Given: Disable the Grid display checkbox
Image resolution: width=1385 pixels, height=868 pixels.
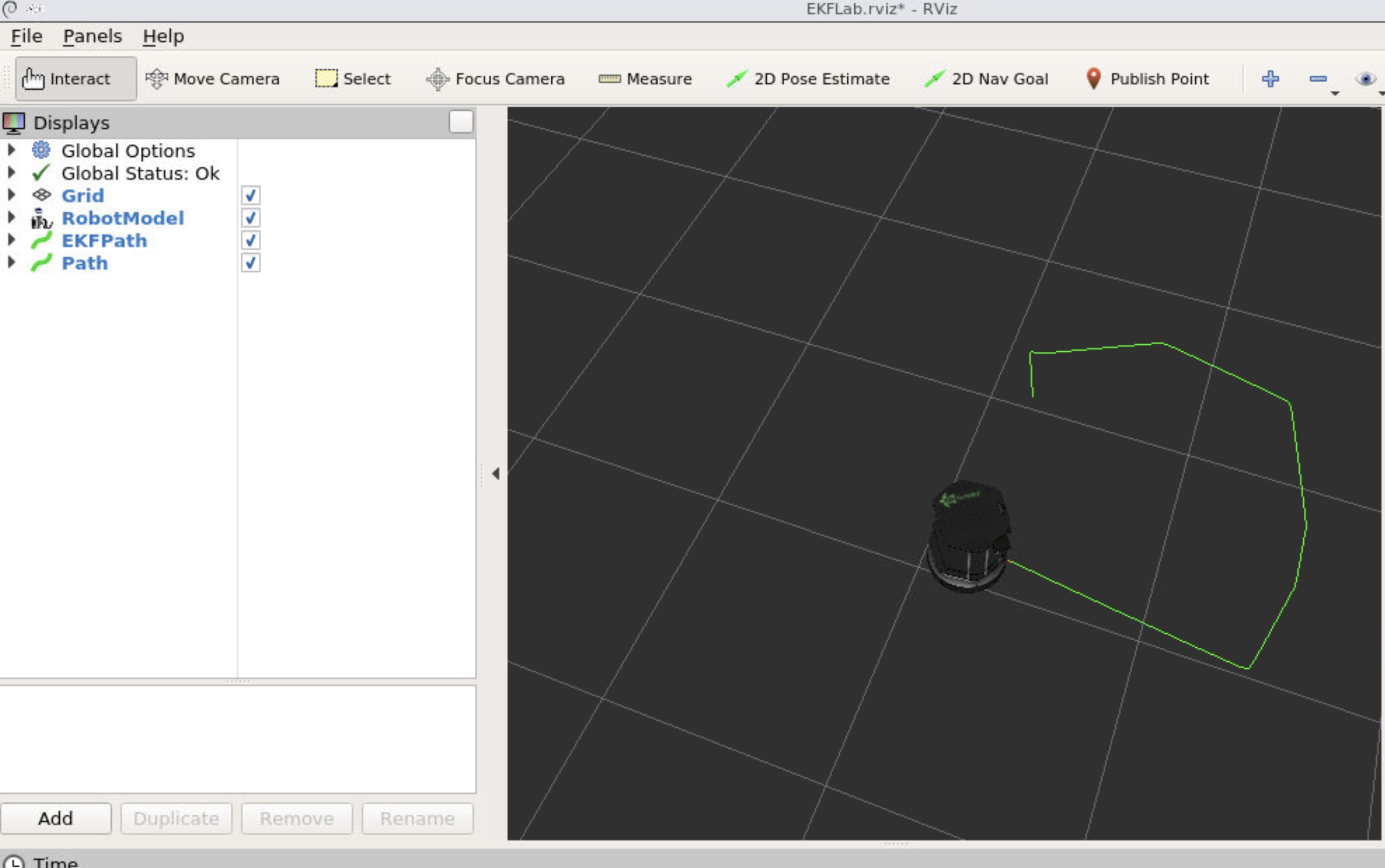Looking at the screenshot, I should click(x=250, y=195).
